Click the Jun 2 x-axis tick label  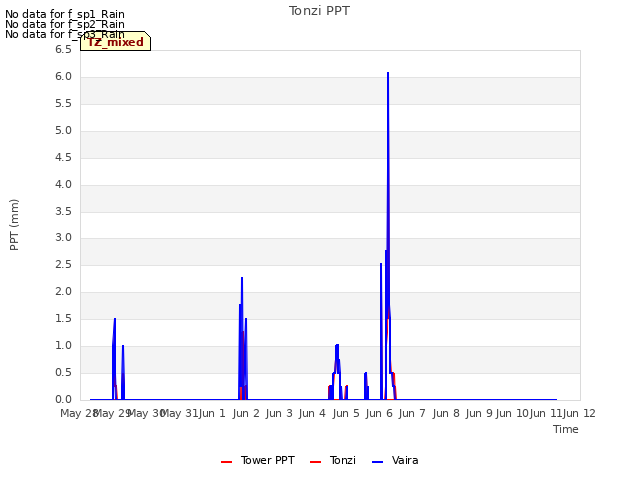pyautogui.click(x=246, y=413)
